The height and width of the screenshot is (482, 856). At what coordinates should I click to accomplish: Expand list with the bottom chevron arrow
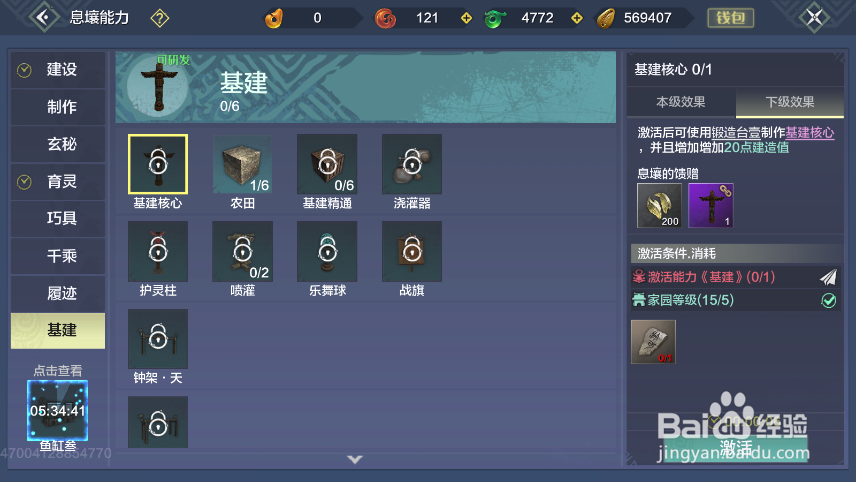pyautogui.click(x=355, y=460)
